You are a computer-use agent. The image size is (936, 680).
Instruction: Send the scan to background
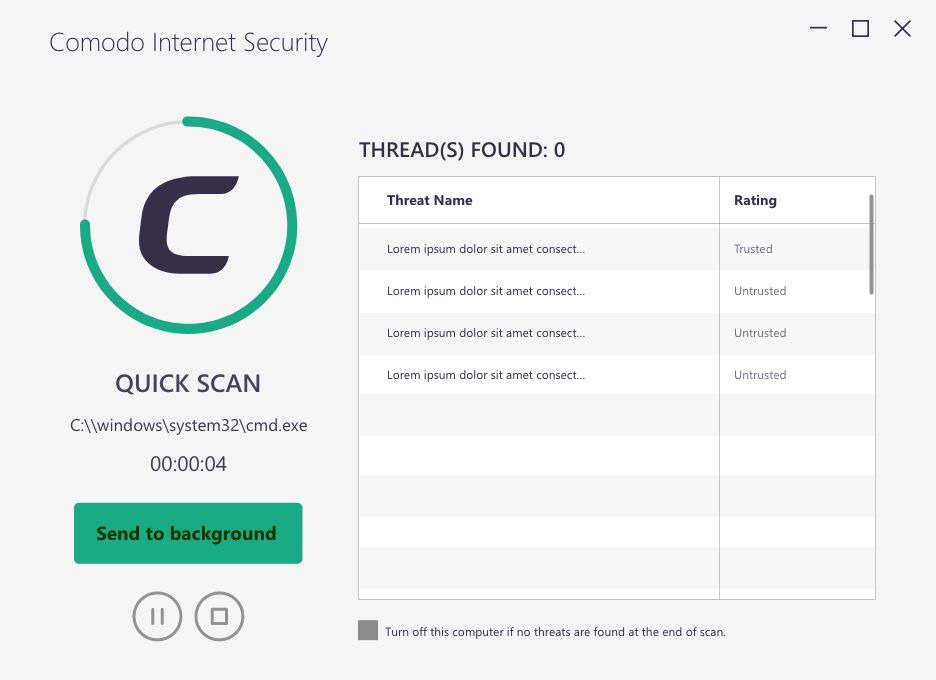(188, 533)
